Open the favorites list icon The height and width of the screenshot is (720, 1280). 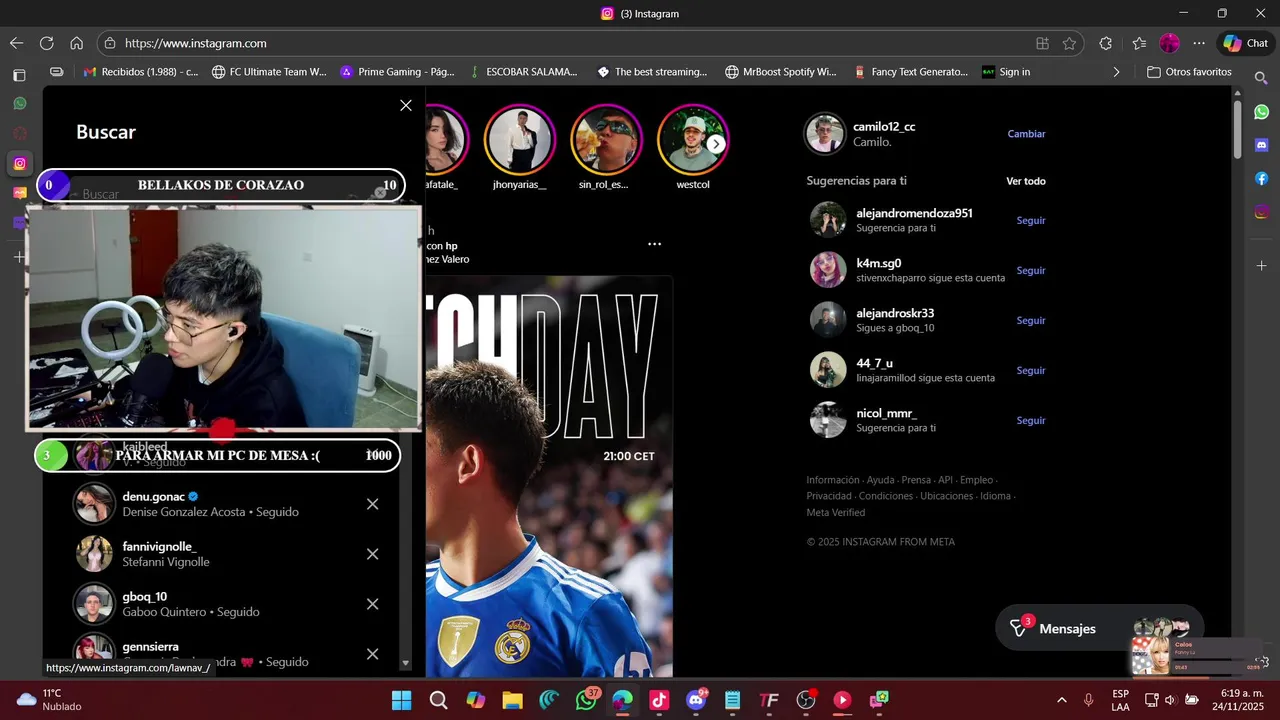(x=1139, y=43)
